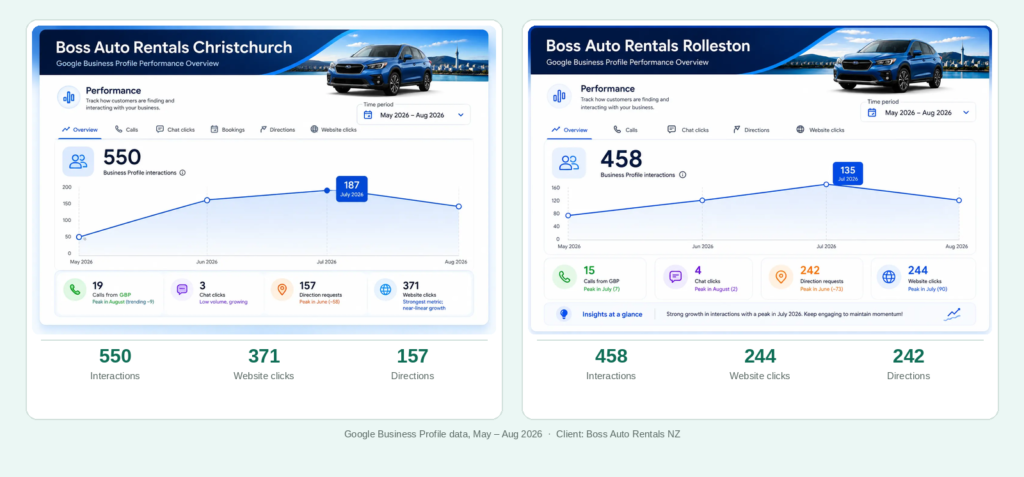Click globe icon on Rolleston Website clicks tab

(800, 129)
